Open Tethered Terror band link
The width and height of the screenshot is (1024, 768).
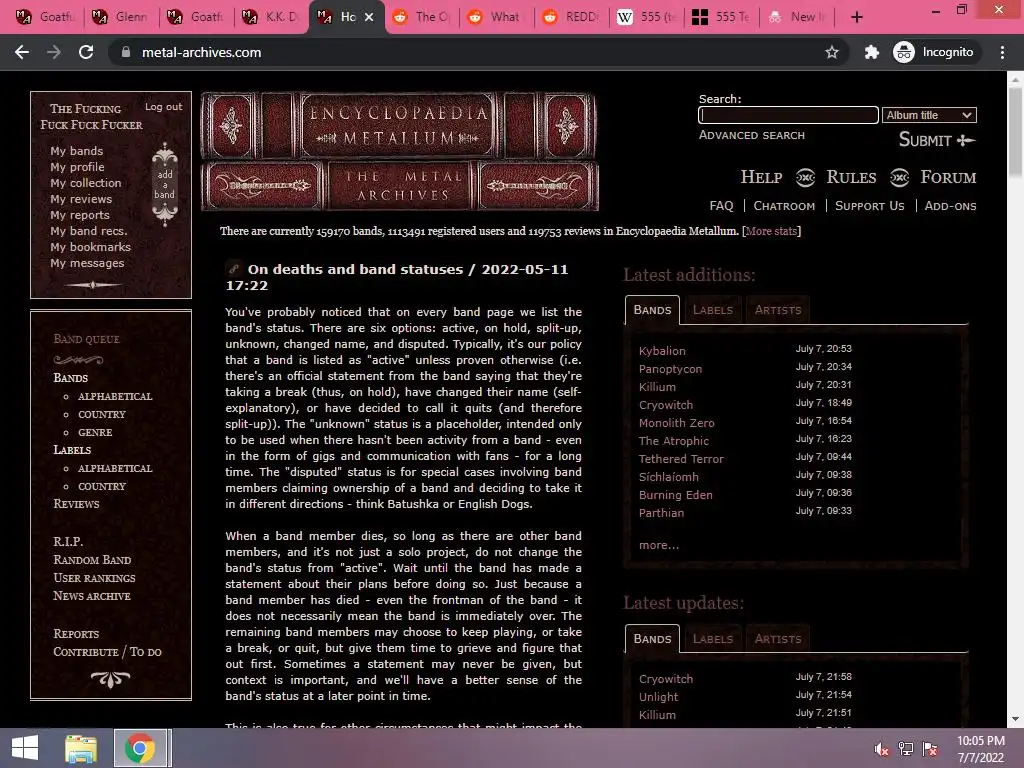[681, 459]
